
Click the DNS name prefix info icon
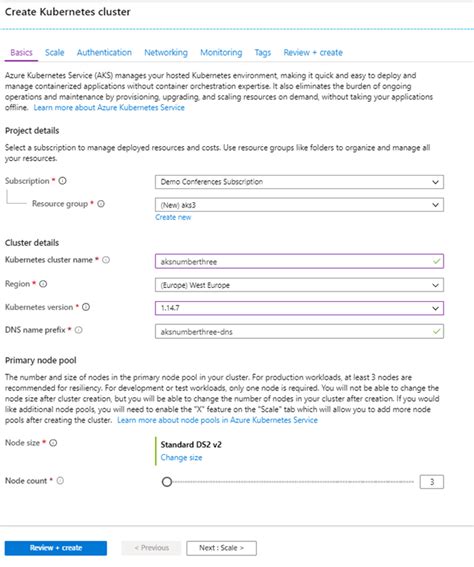[x=78, y=330]
